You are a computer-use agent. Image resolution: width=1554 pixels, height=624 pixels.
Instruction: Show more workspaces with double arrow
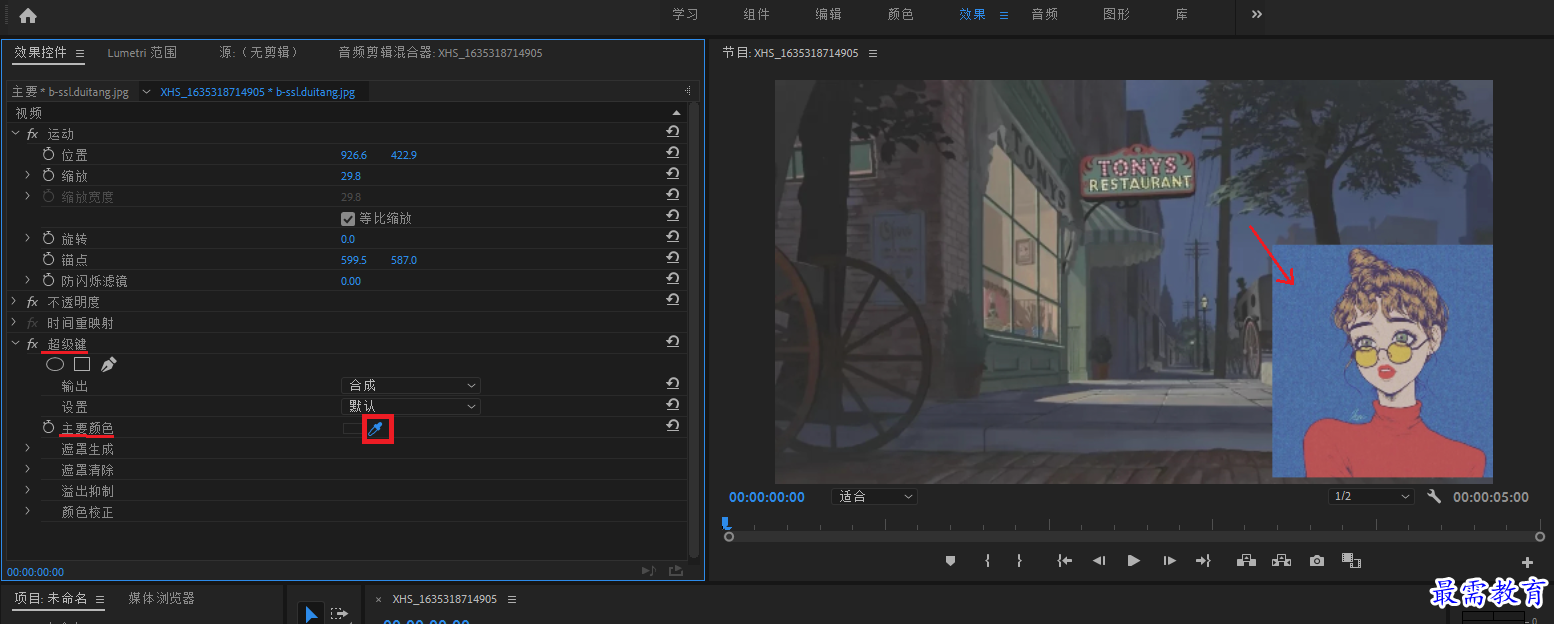pos(1257,14)
